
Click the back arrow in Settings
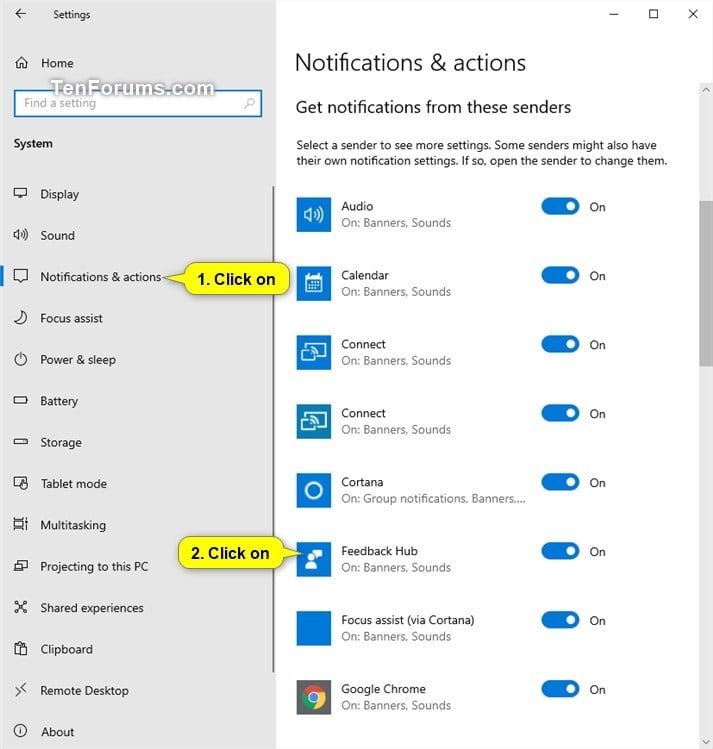(21, 14)
